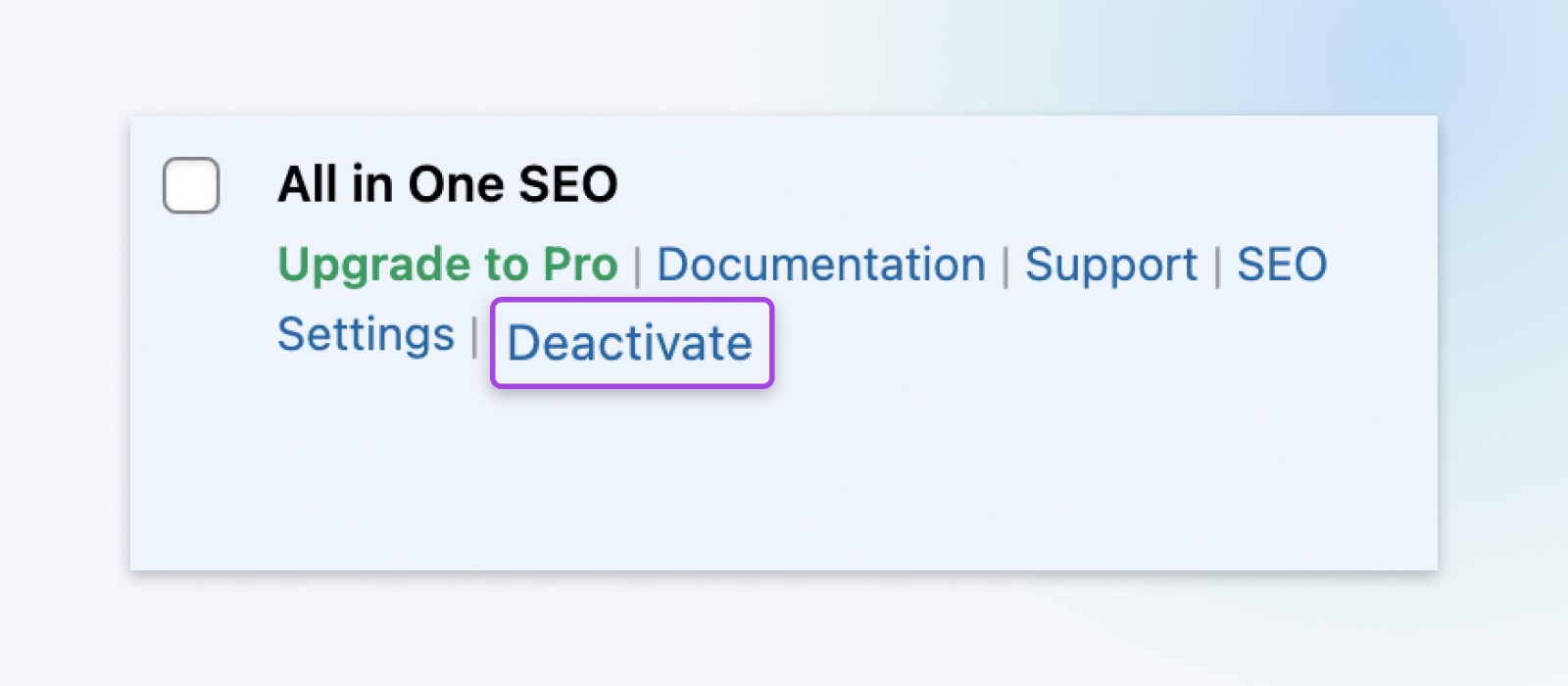Mark the checkbox beside the plugin name
This screenshot has width=1568, height=686.
coord(191,185)
